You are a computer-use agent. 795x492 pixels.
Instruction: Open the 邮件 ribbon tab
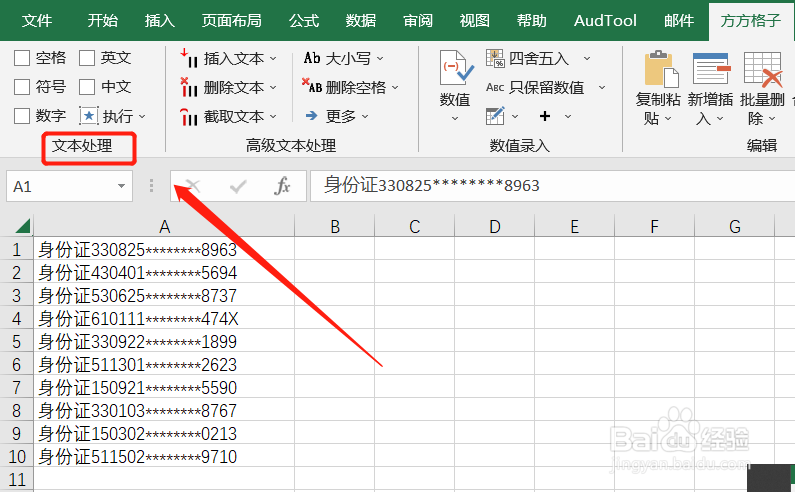(x=679, y=21)
